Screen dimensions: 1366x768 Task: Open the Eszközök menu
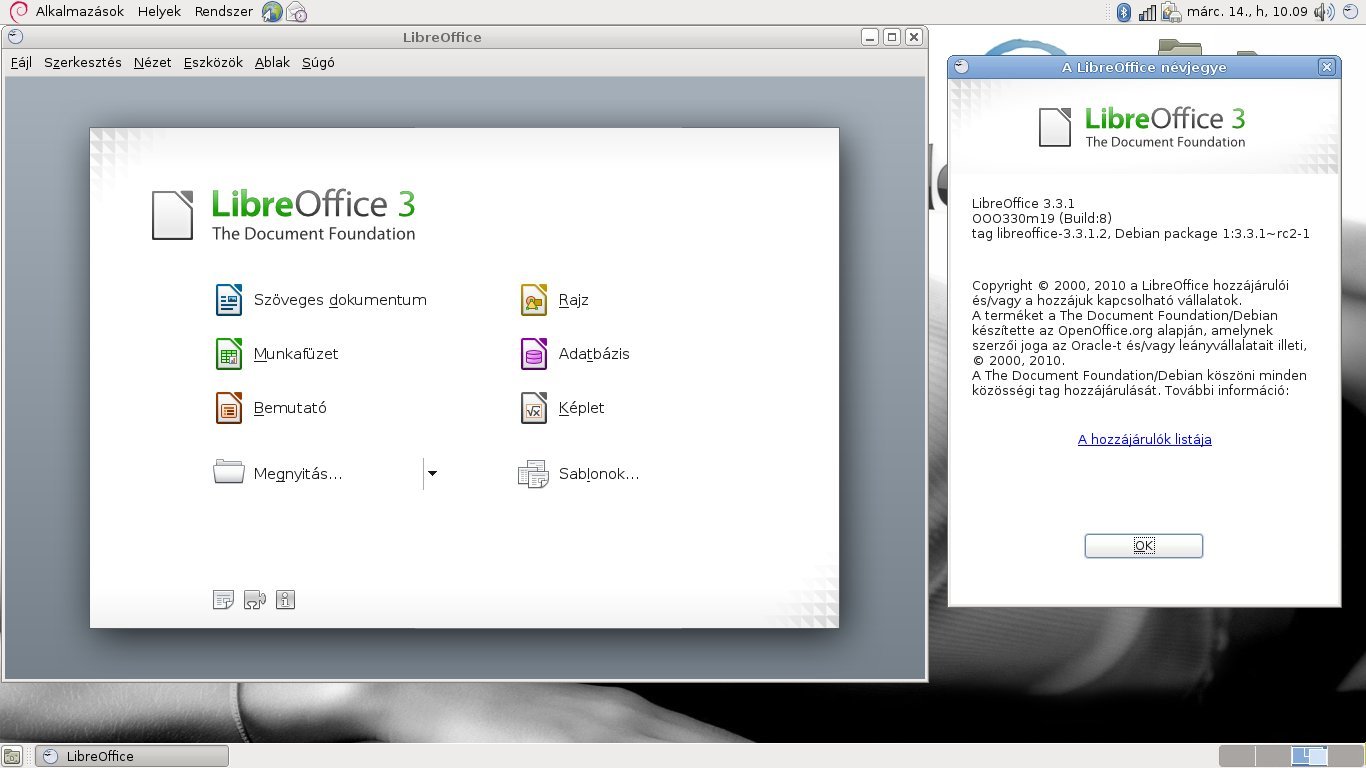pyautogui.click(x=212, y=62)
